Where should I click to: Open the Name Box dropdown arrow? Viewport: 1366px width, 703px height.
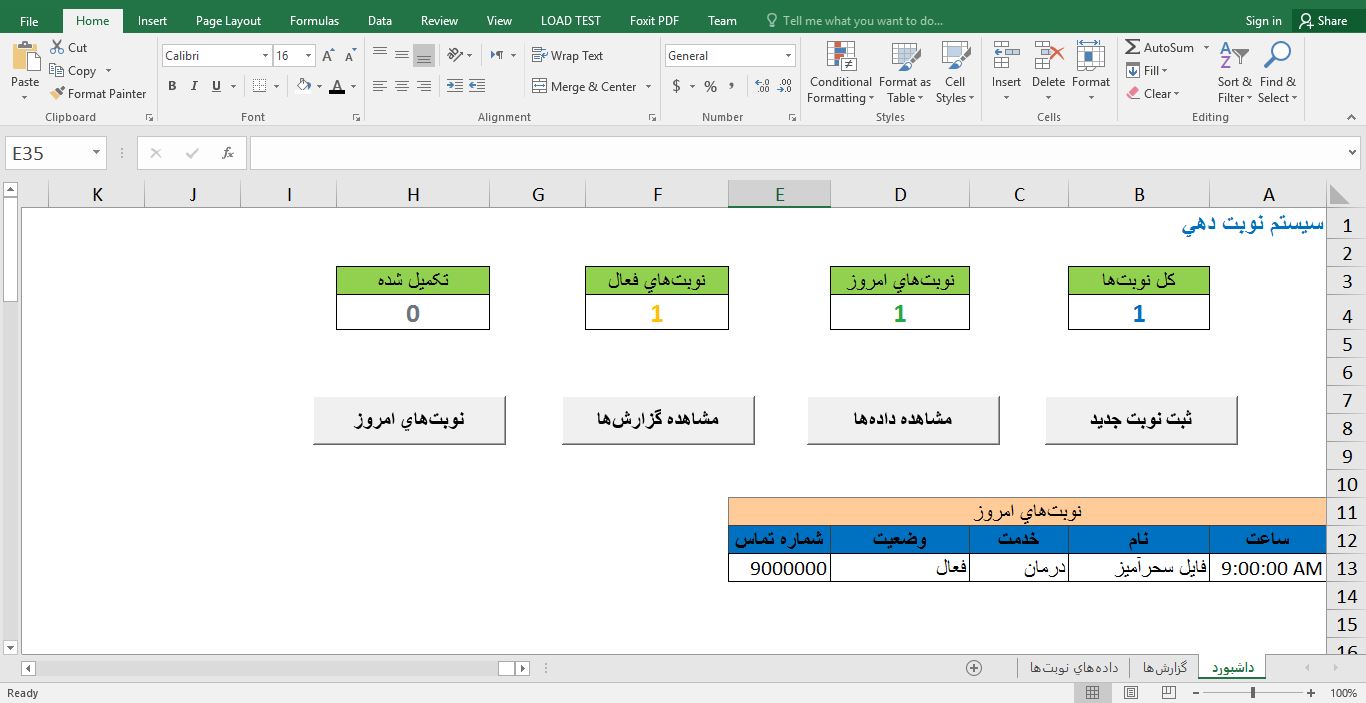click(x=97, y=153)
